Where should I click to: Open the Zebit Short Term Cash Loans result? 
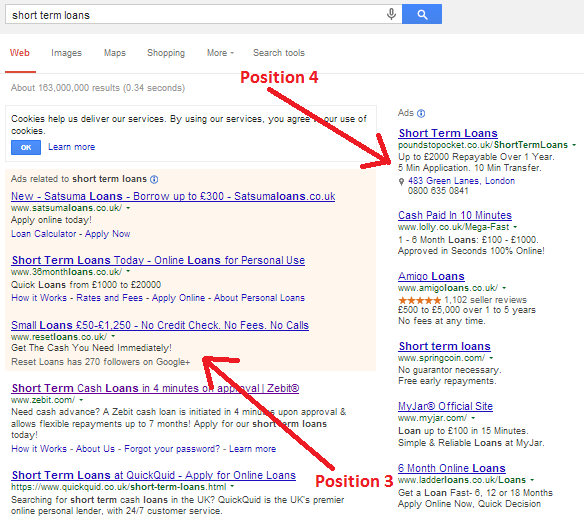[155, 388]
